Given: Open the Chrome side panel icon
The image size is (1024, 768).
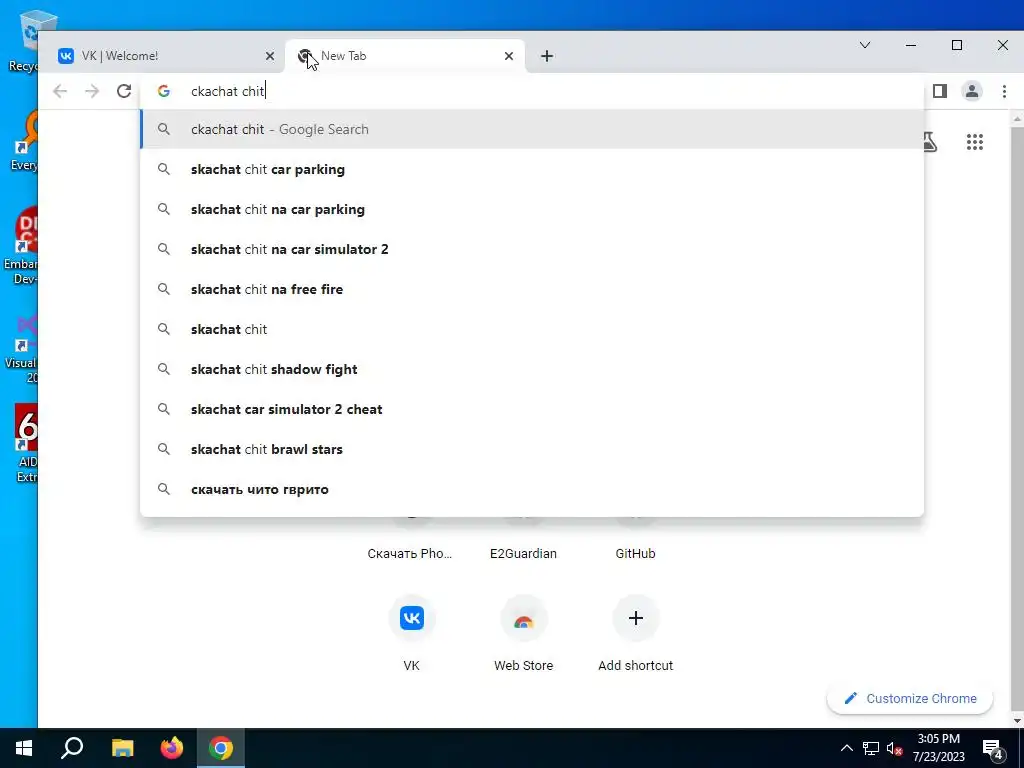Looking at the screenshot, I should [x=940, y=91].
